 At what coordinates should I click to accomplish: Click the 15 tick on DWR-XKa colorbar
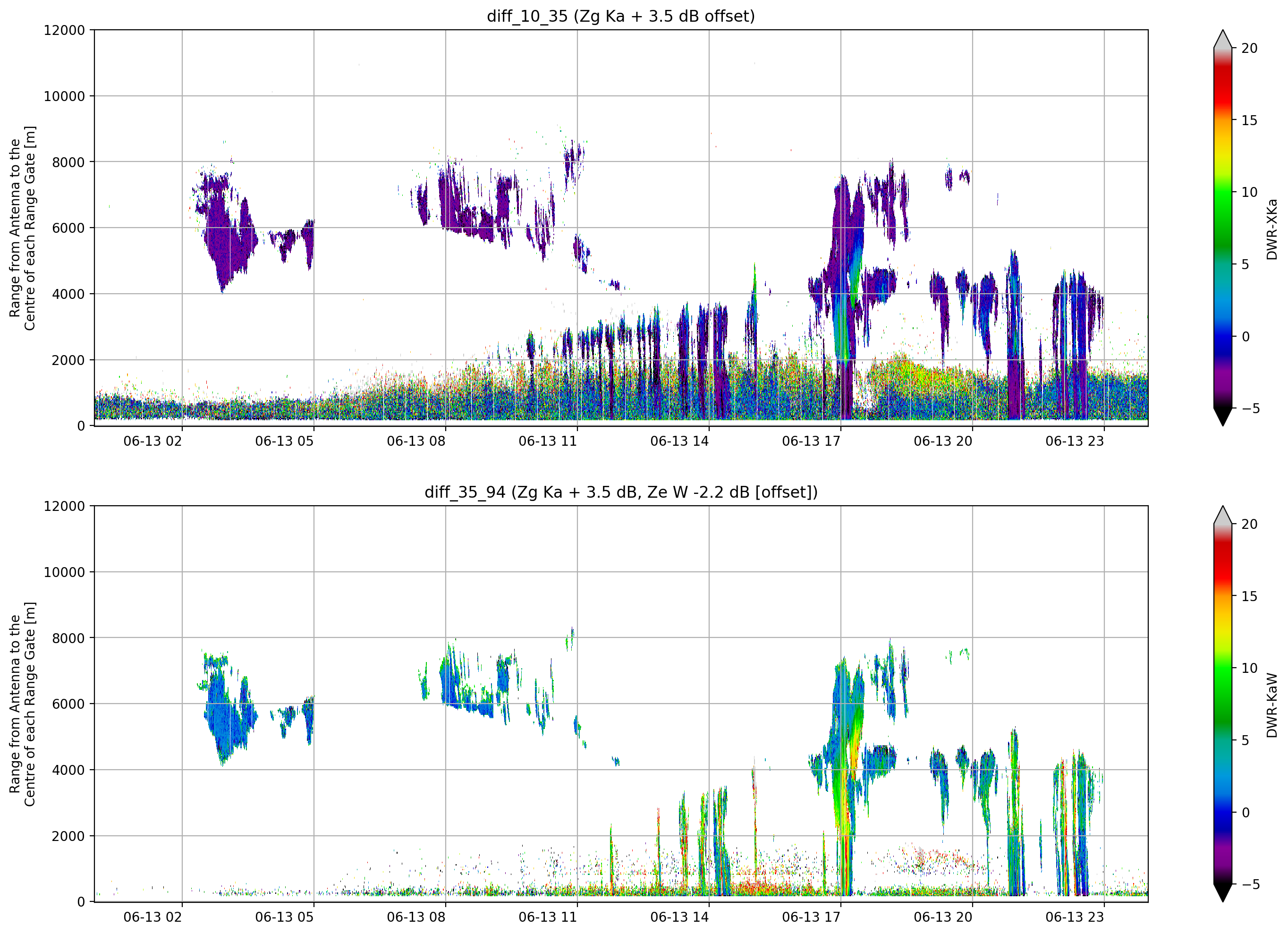click(1249, 120)
